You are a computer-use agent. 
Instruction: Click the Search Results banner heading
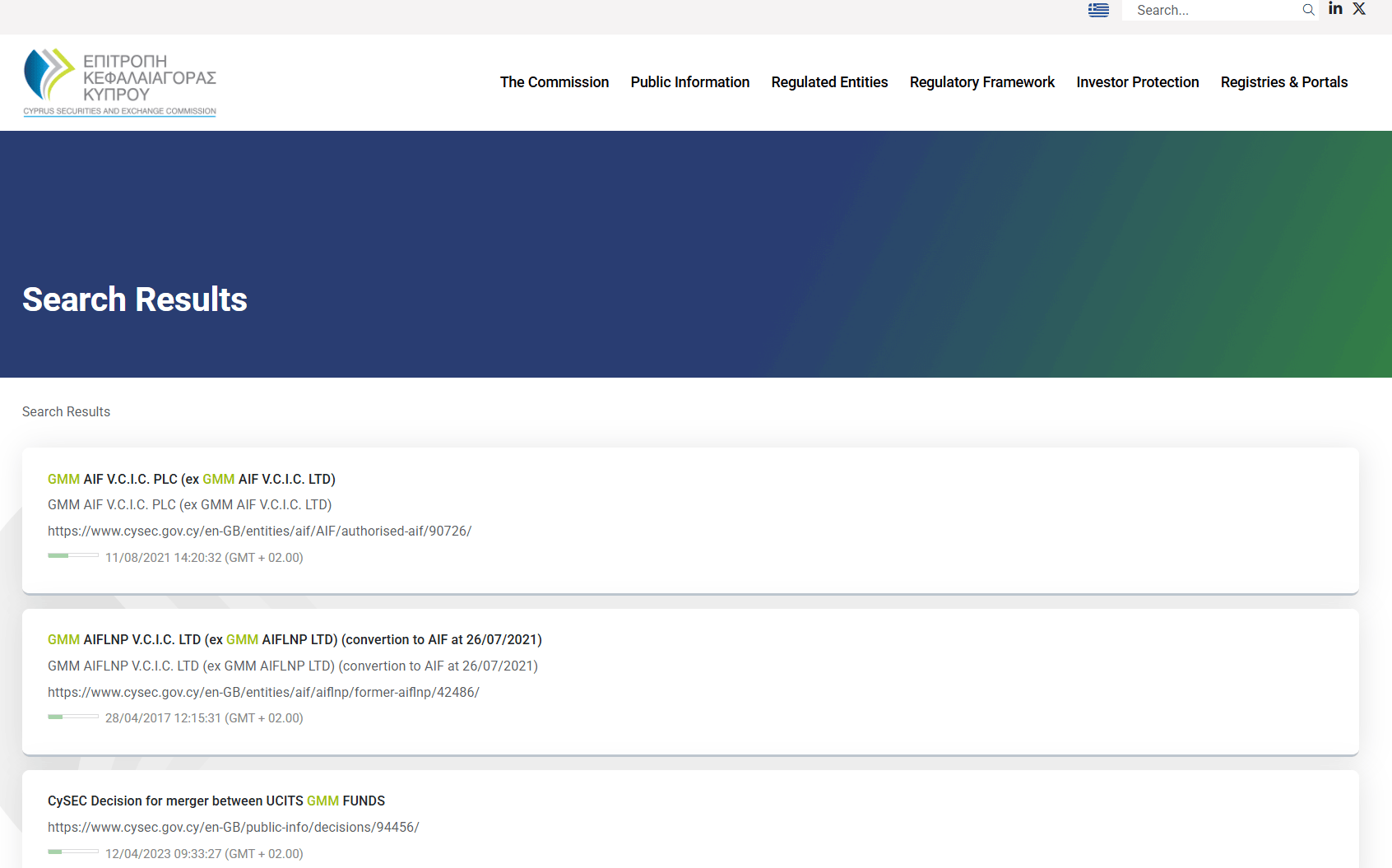coord(135,299)
